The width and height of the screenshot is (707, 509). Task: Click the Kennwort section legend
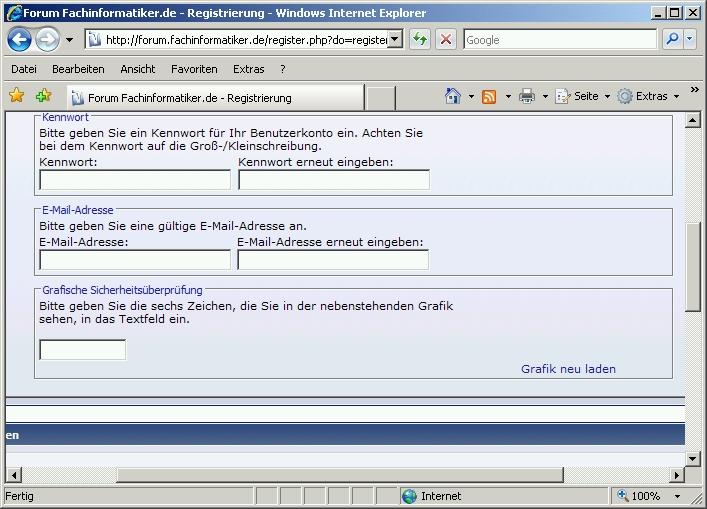[x=65, y=117]
